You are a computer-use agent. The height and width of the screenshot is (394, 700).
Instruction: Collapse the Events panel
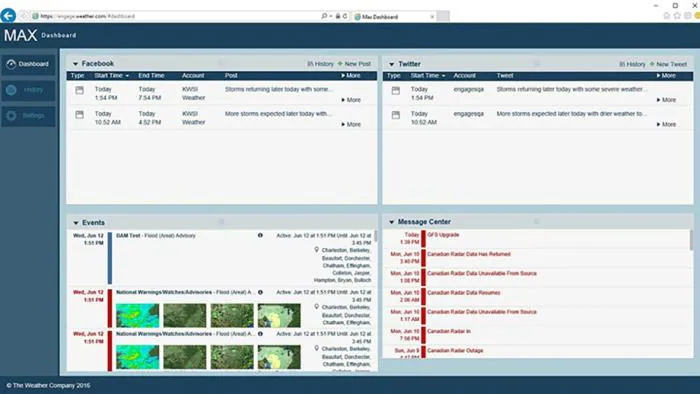coord(75,223)
